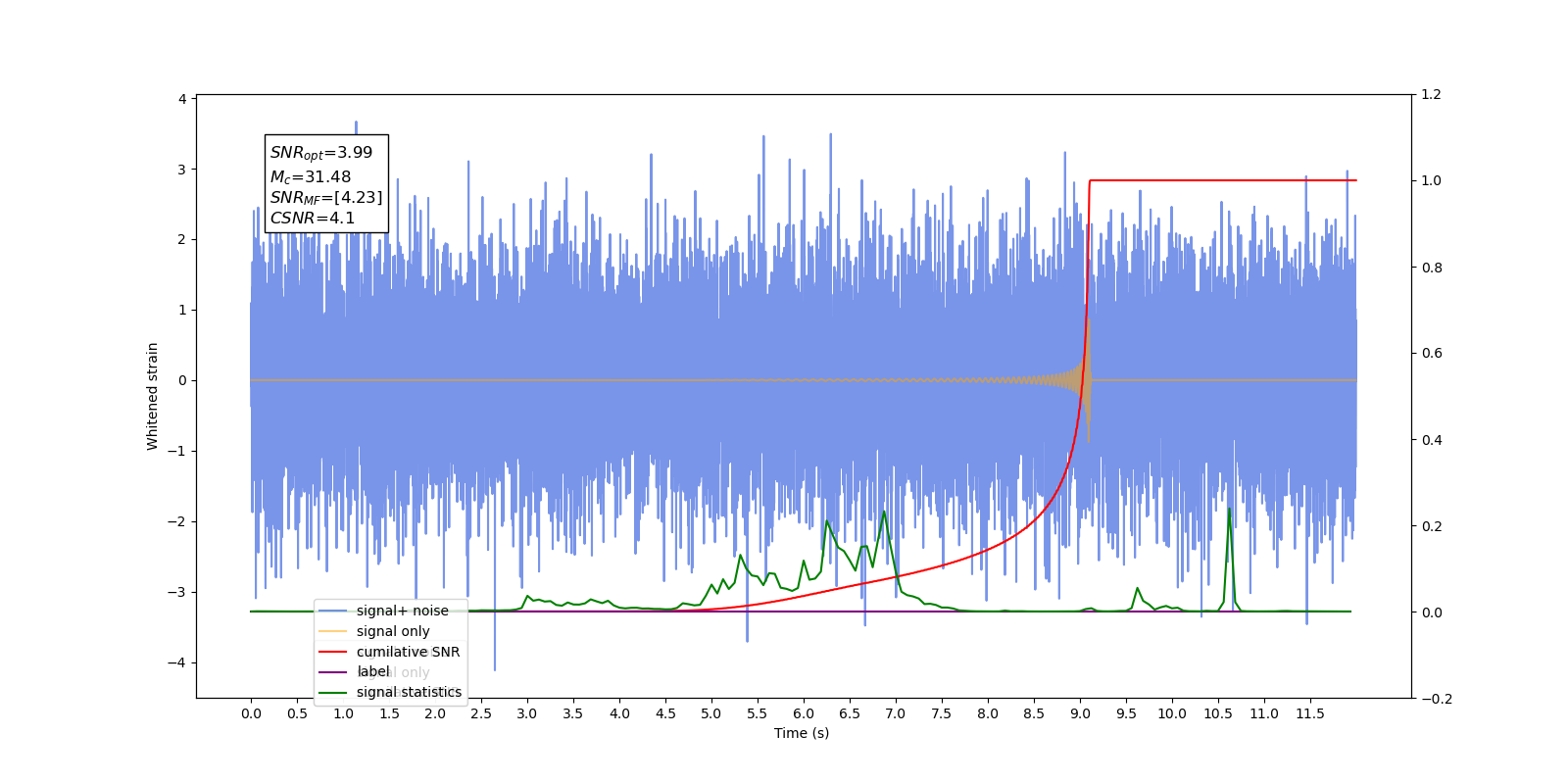Screen dimensions: 1568x784
Task: Click left y-axis tick label −4
Action: point(176,662)
